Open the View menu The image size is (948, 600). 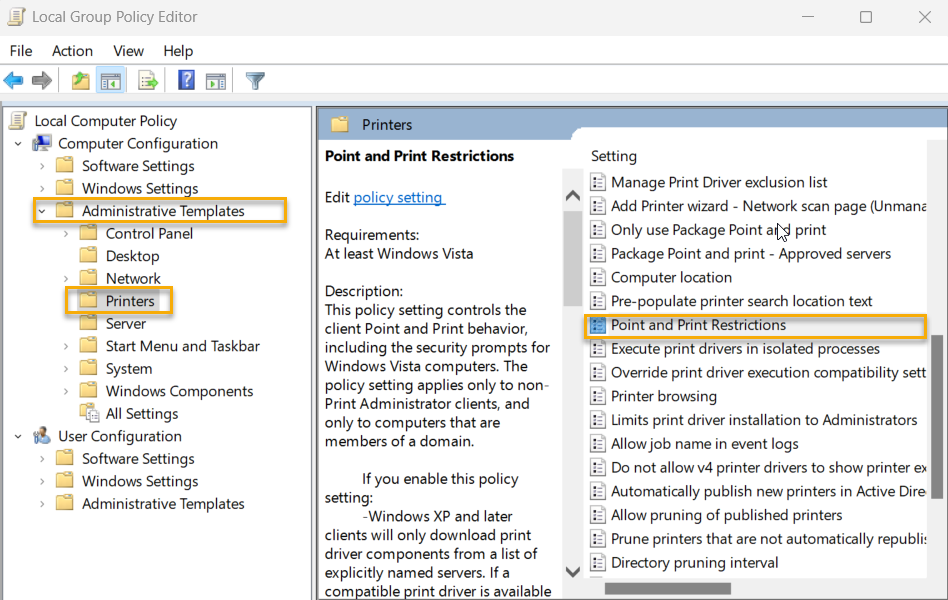(128, 50)
